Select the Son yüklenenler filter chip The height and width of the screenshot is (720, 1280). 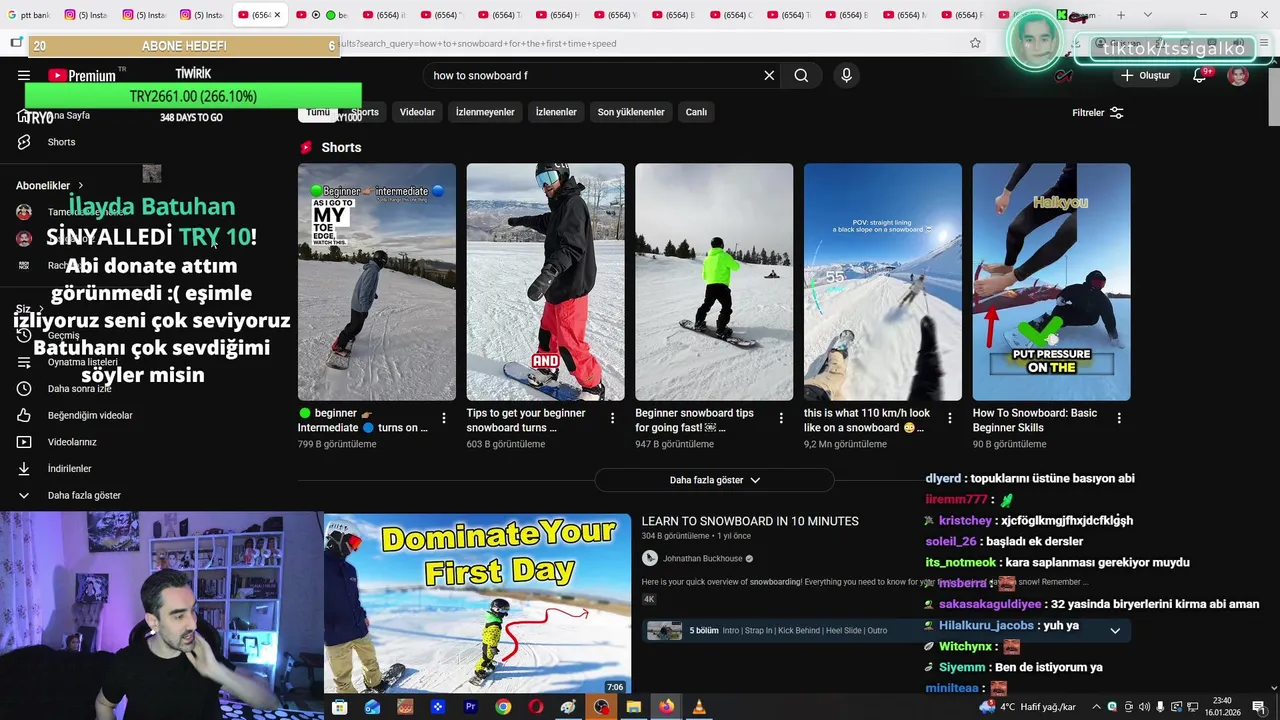point(631,112)
